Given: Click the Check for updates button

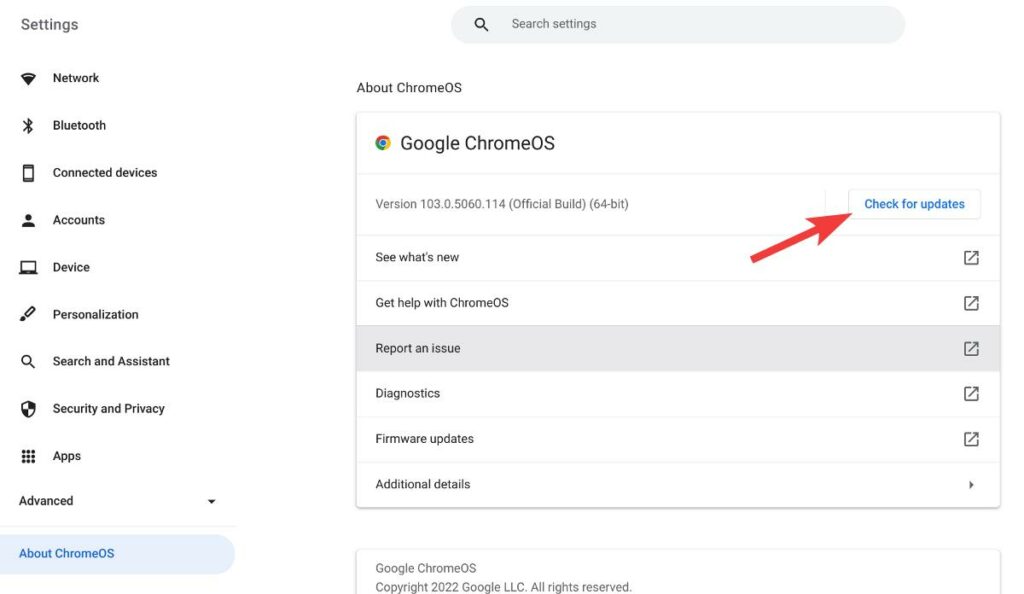Looking at the screenshot, I should pyautogui.click(x=913, y=203).
